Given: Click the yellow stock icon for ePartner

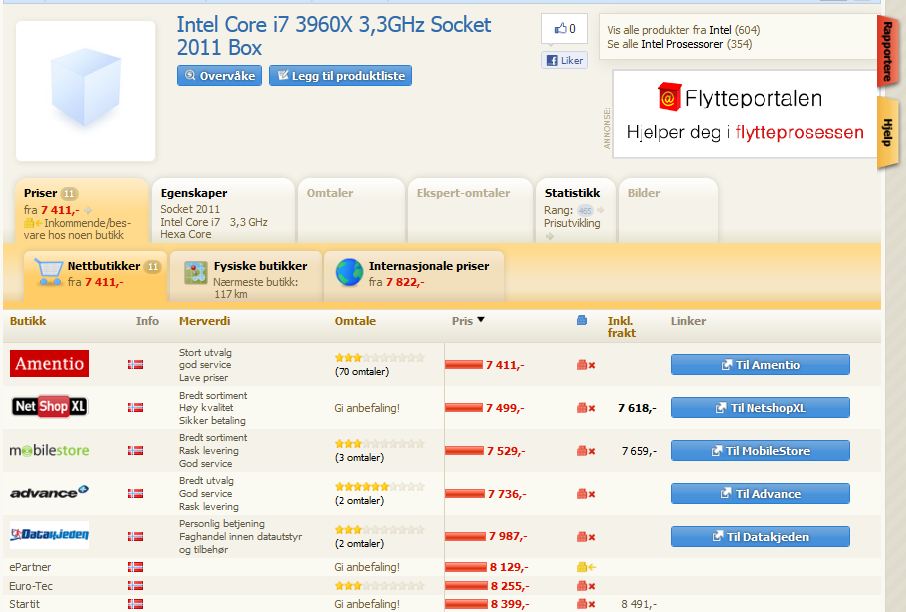Looking at the screenshot, I should click(586, 567).
